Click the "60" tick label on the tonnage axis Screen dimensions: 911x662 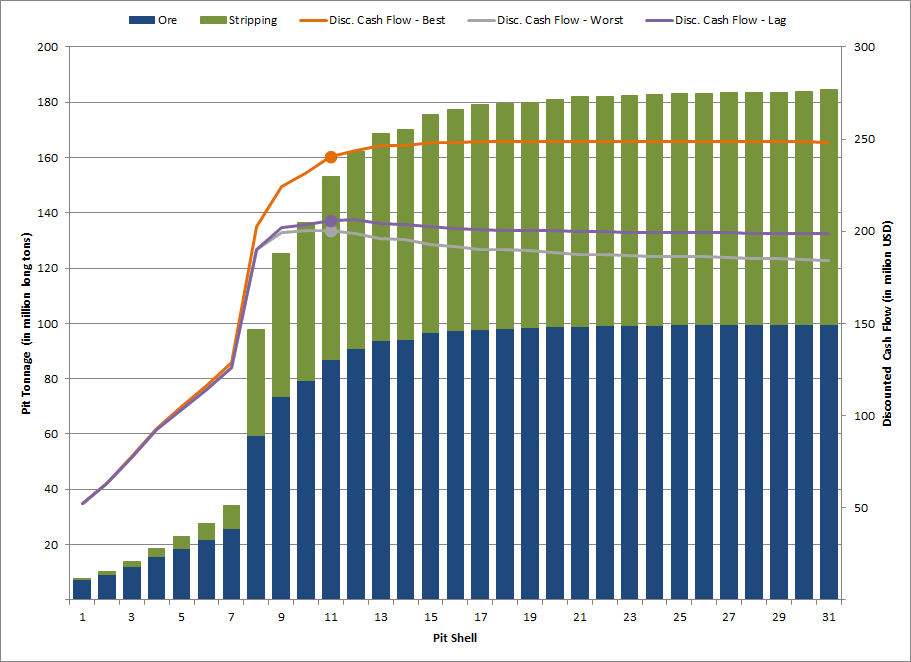[x=51, y=434]
